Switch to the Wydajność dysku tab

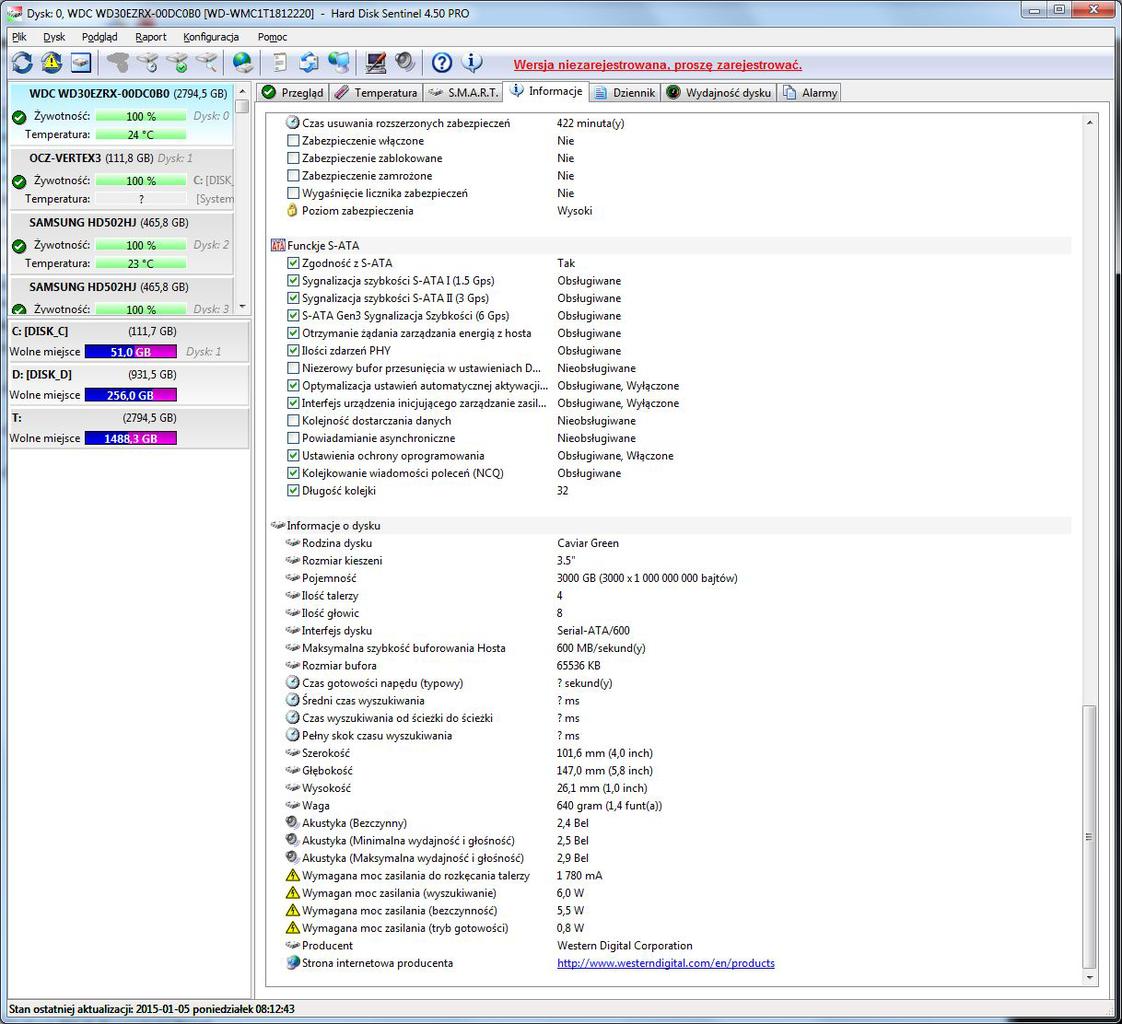coord(720,93)
